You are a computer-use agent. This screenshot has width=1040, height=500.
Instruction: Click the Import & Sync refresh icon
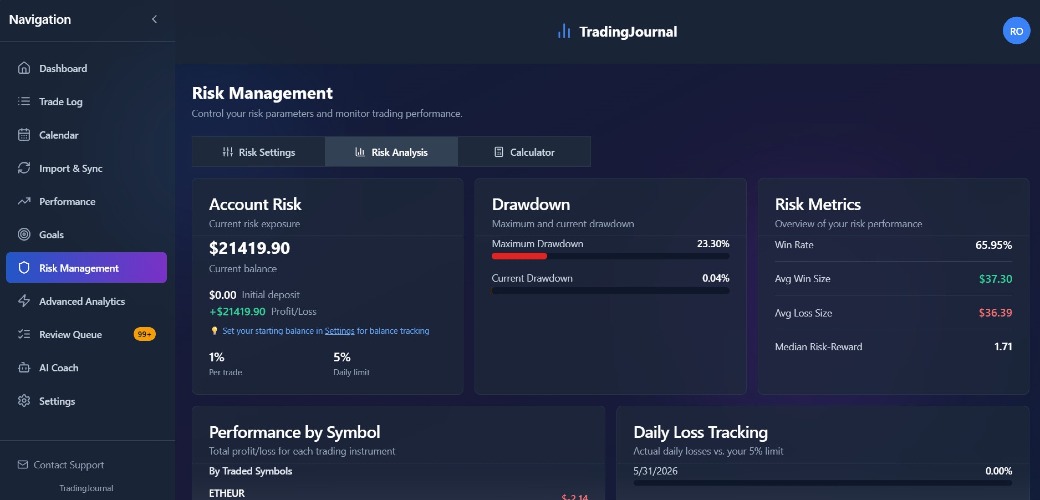pos(24,168)
